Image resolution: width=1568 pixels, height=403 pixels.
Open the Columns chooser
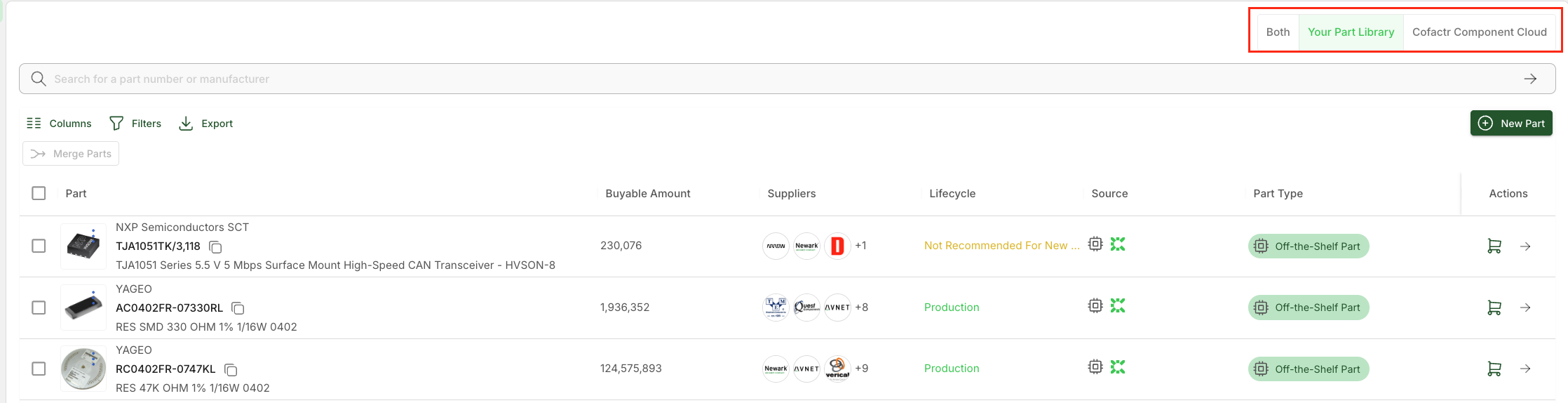tap(59, 123)
